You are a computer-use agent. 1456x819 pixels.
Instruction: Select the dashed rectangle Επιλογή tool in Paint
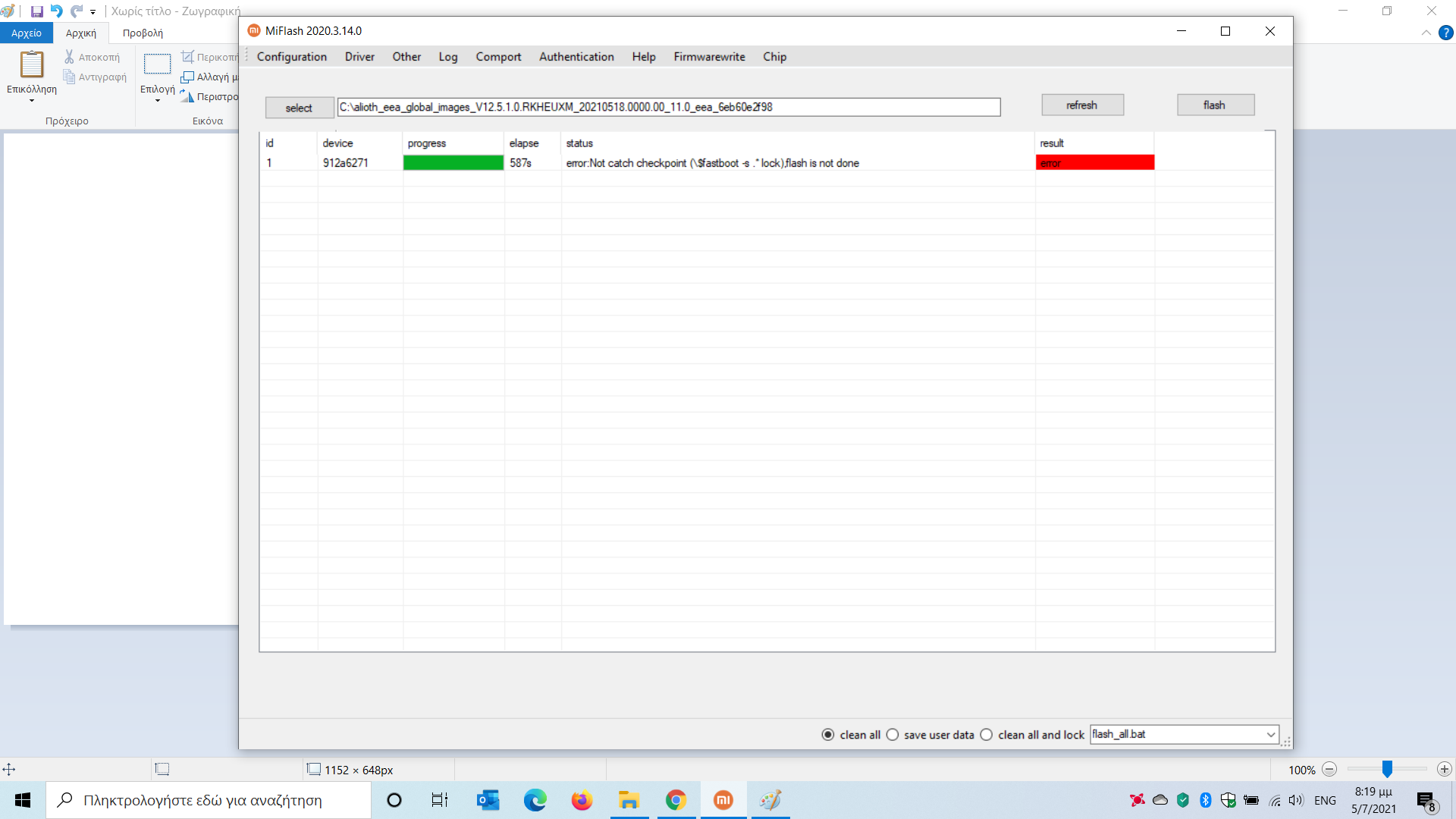pyautogui.click(x=158, y=64)
